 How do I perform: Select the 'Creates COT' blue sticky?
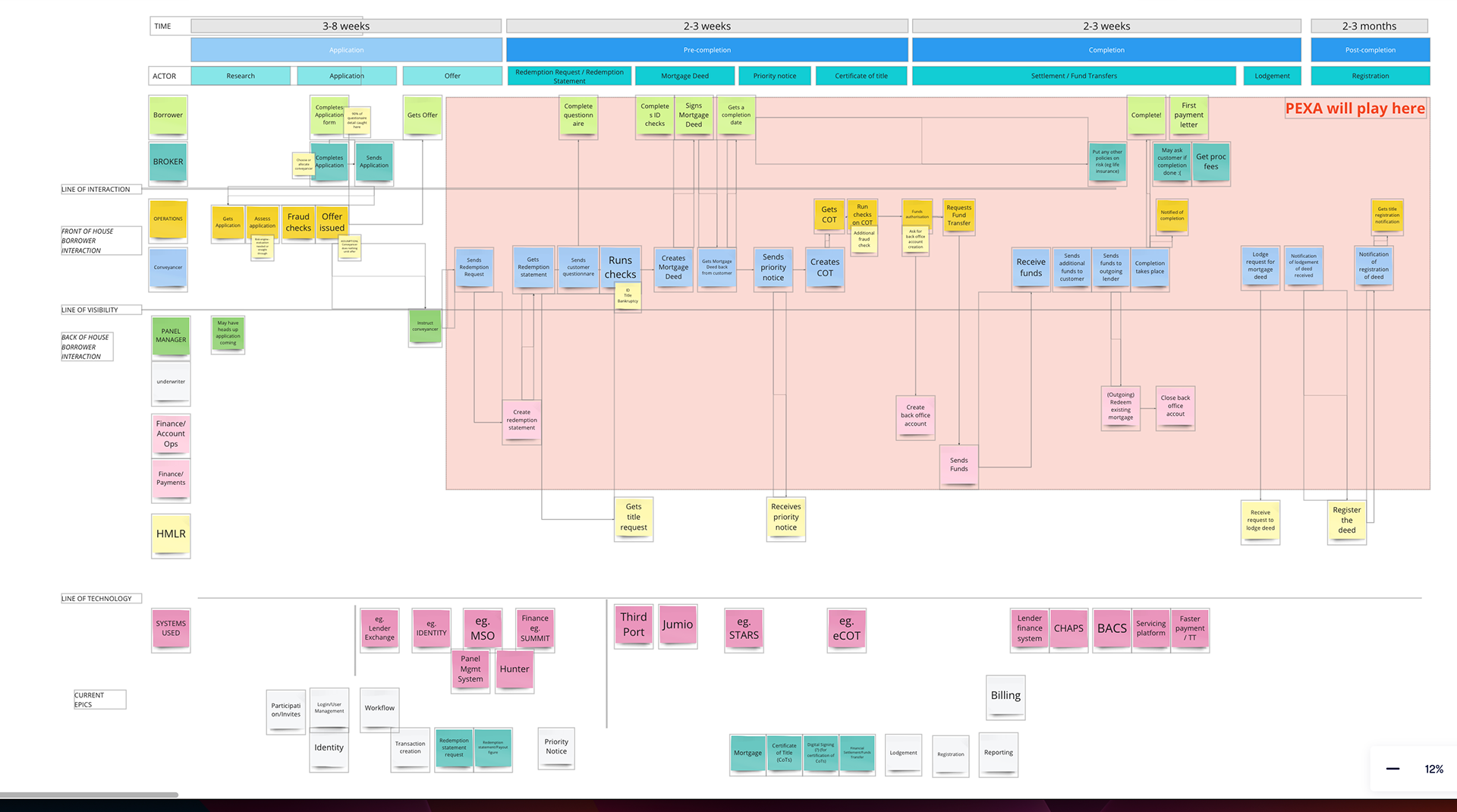click(825, 268)
